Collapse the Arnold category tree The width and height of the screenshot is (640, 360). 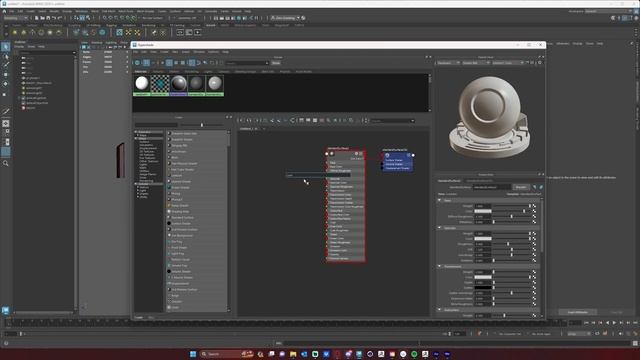click(136, 184)
